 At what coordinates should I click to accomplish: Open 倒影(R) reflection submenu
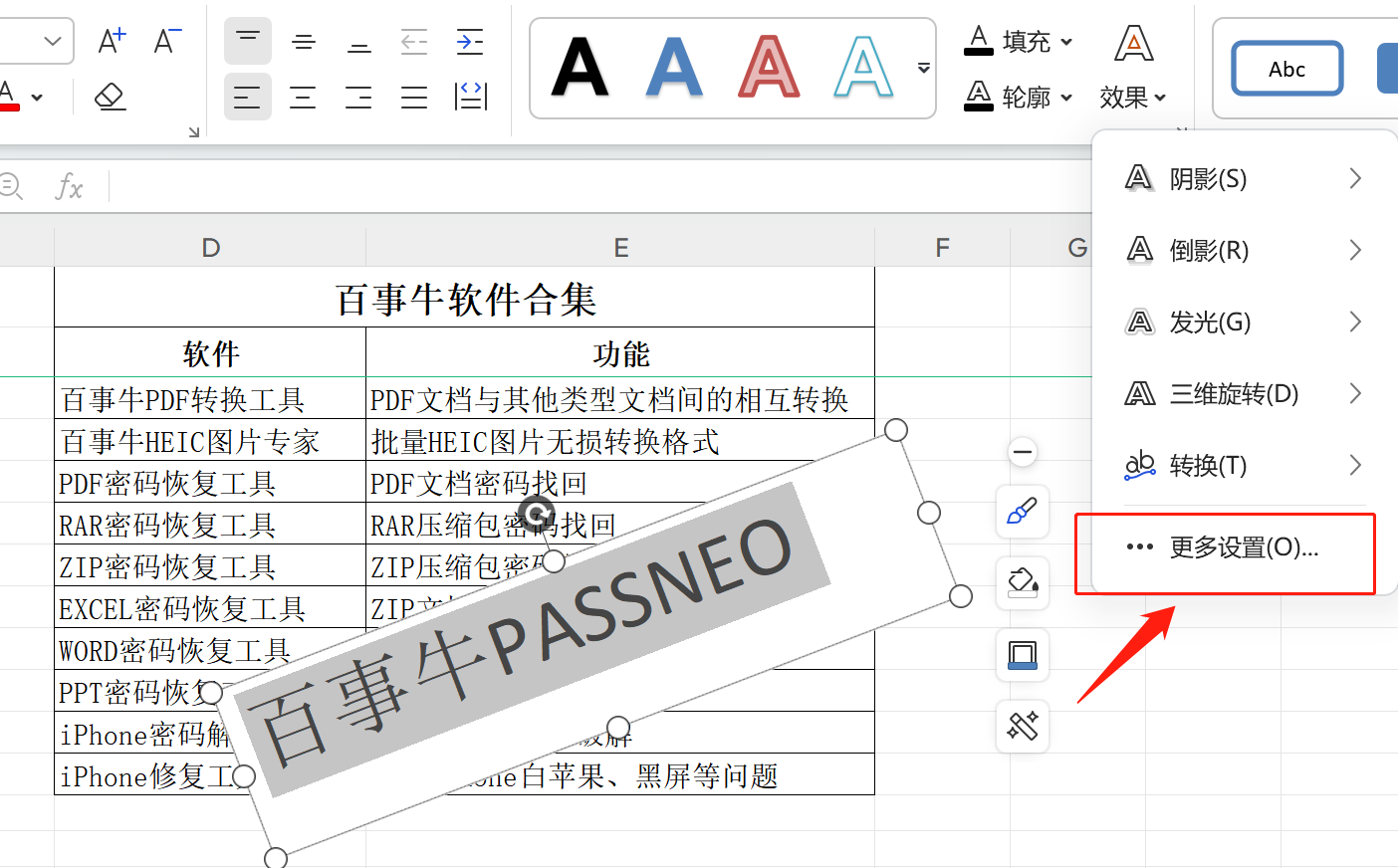click(1243, 251)
